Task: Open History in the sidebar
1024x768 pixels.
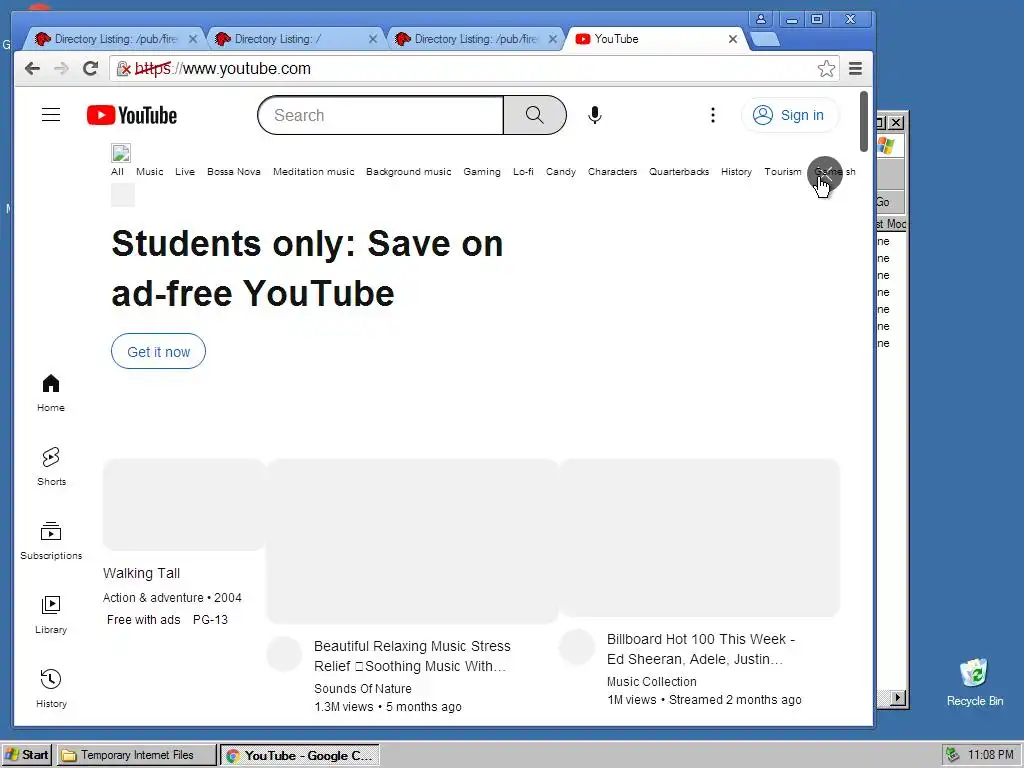Action: pyautogui.click(x=51, y=688)
